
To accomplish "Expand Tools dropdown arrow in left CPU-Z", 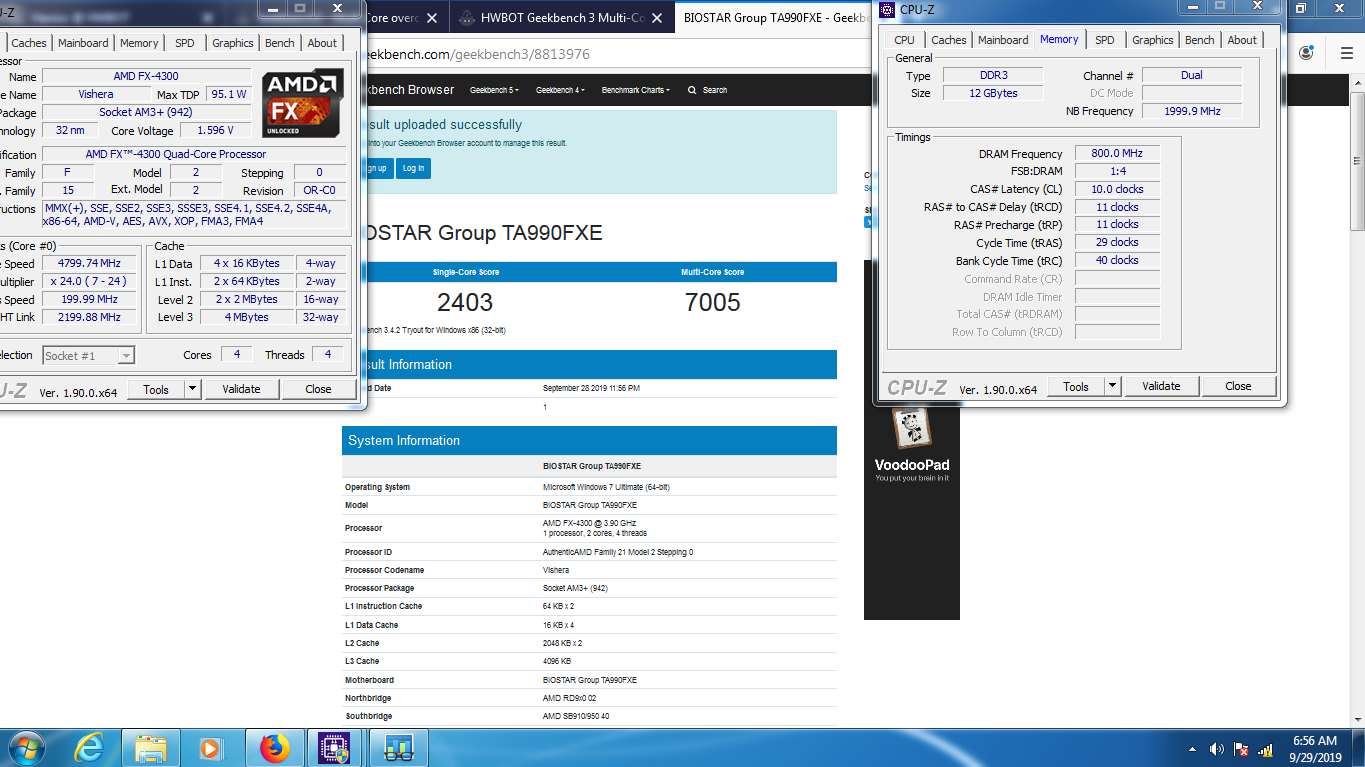I will (193, 389).
